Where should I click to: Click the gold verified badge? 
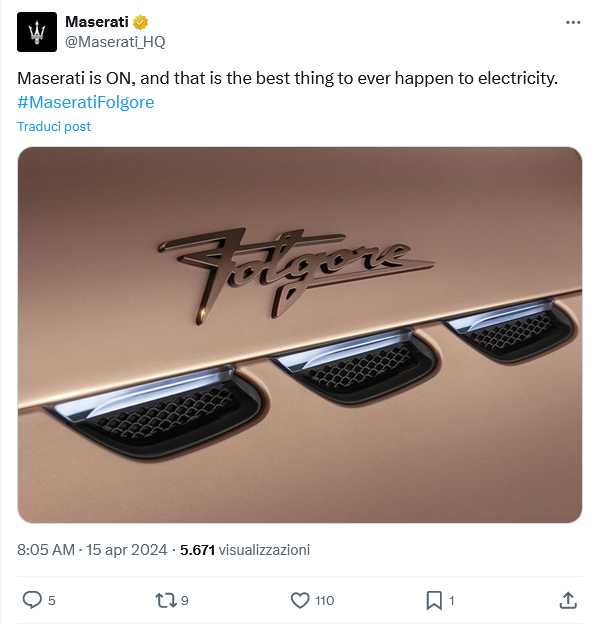point(140,22)
